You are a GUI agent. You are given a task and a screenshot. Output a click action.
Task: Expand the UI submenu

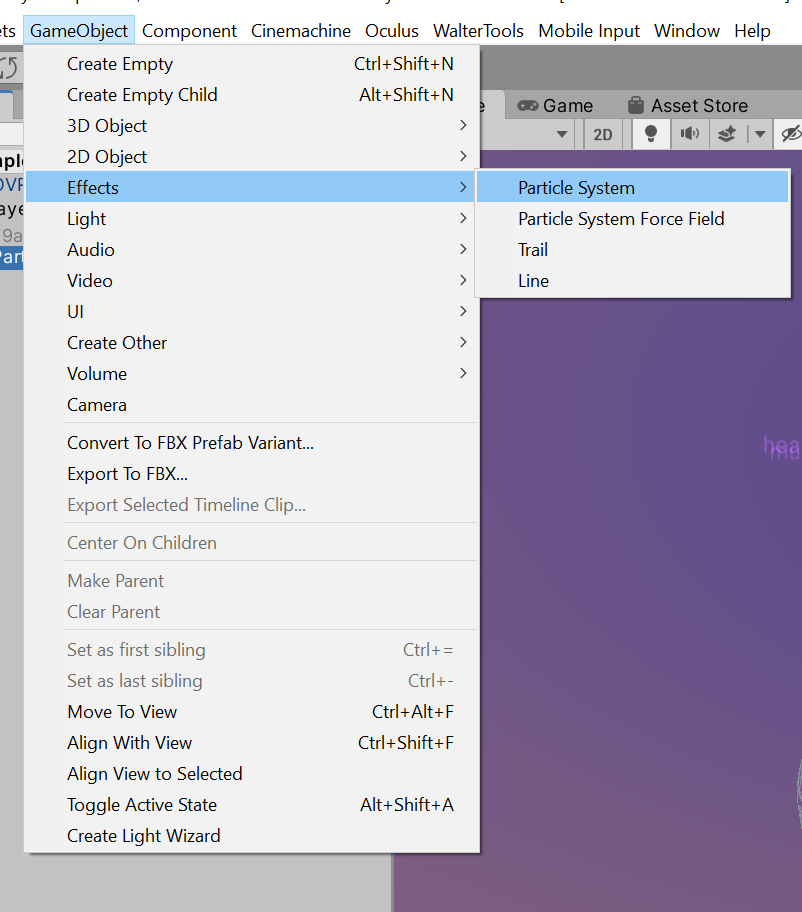[x=252, y=312]
